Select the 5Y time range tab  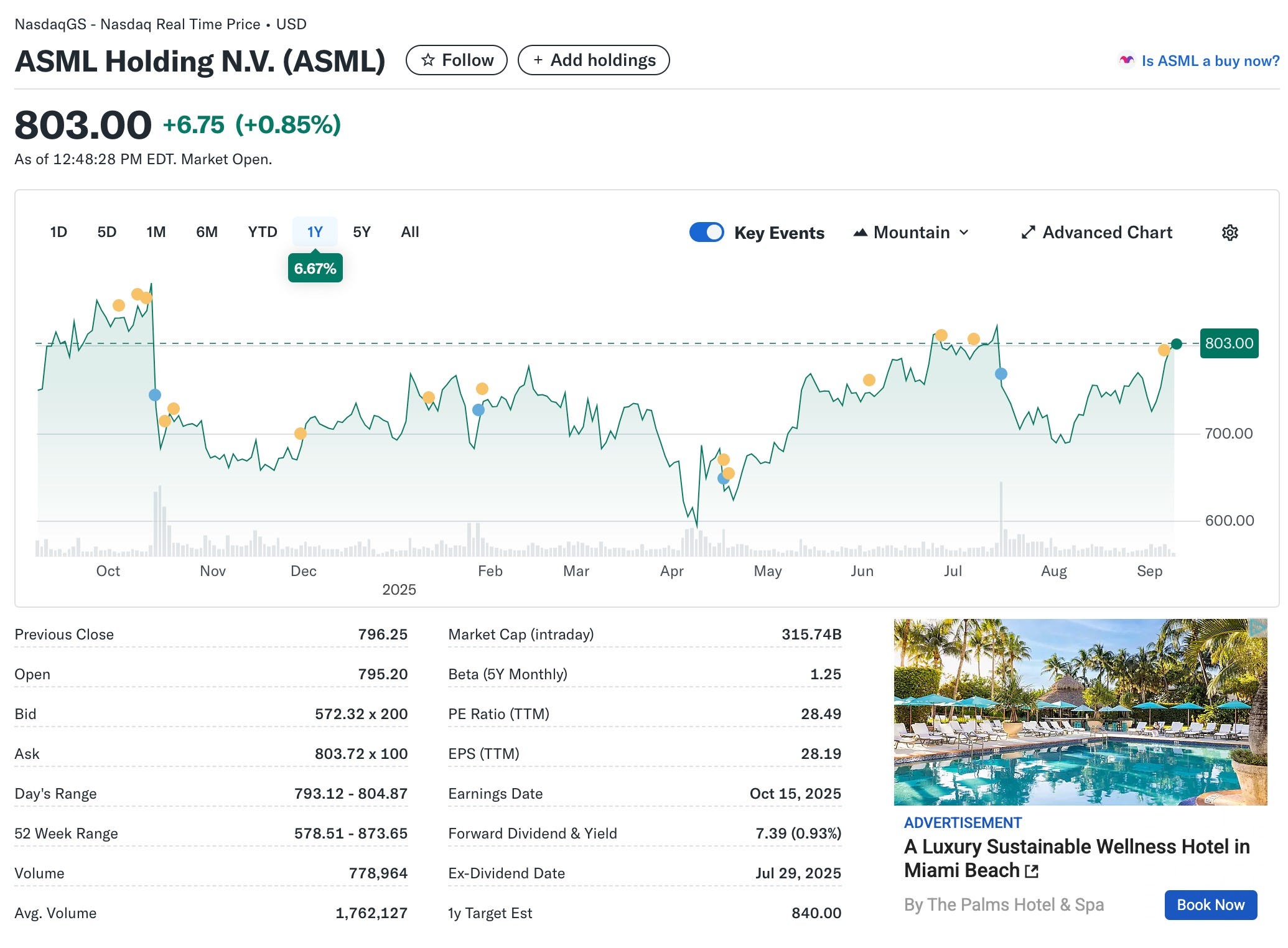click(362, 232)
